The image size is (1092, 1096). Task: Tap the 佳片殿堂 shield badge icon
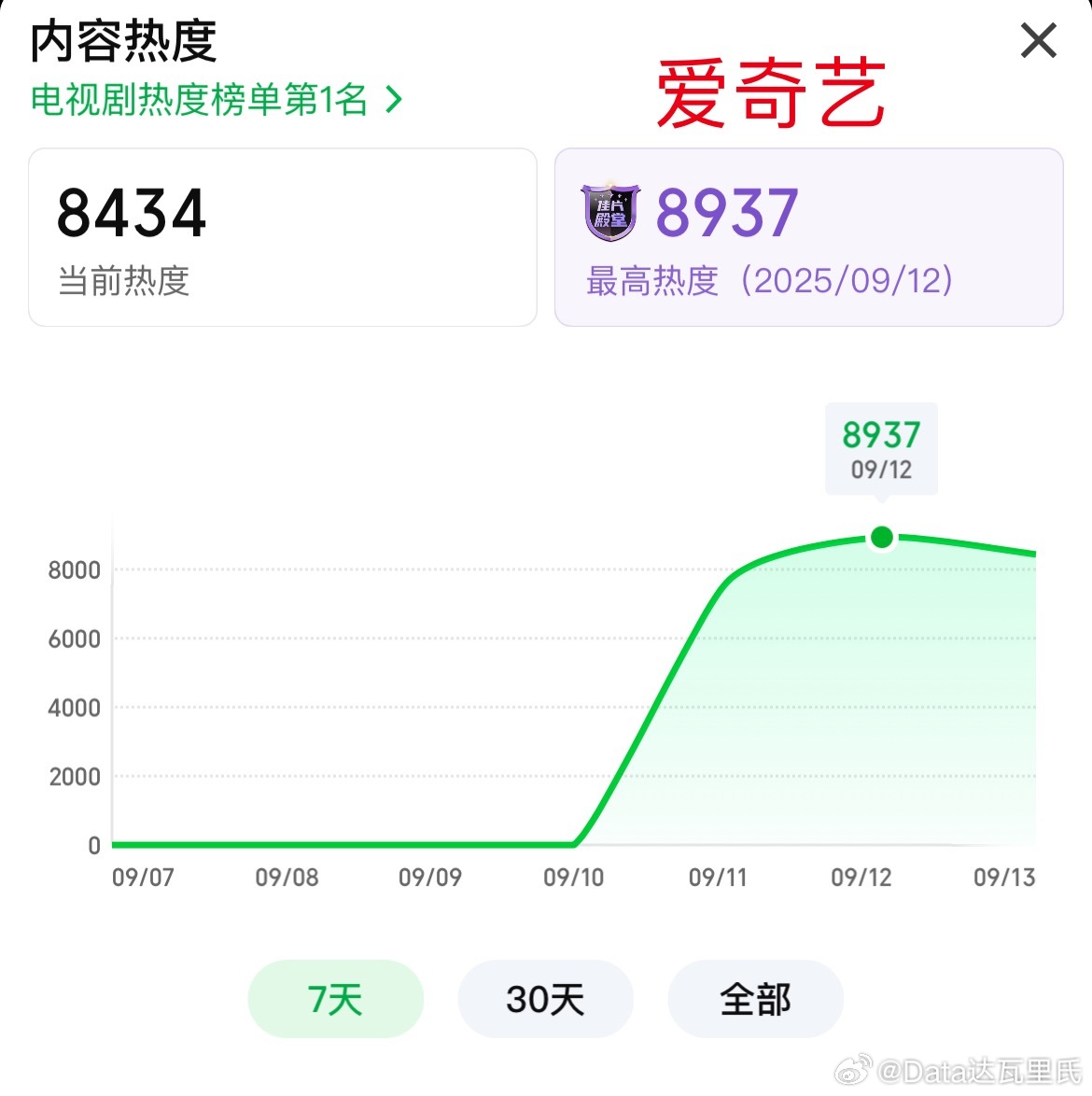point(610,212)
